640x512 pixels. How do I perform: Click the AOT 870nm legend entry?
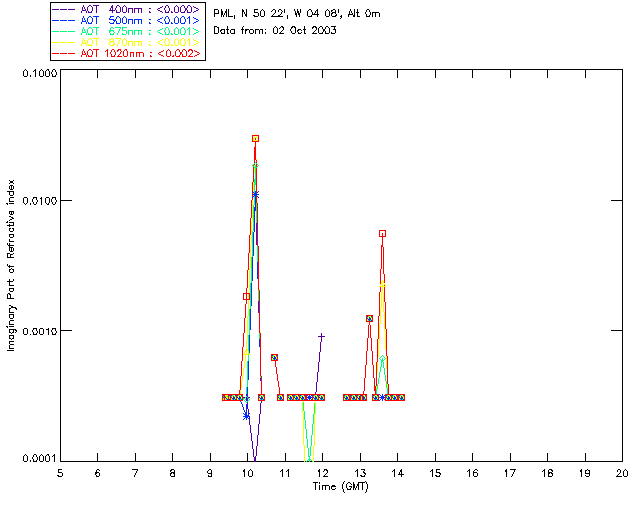[x=126, y=42]
